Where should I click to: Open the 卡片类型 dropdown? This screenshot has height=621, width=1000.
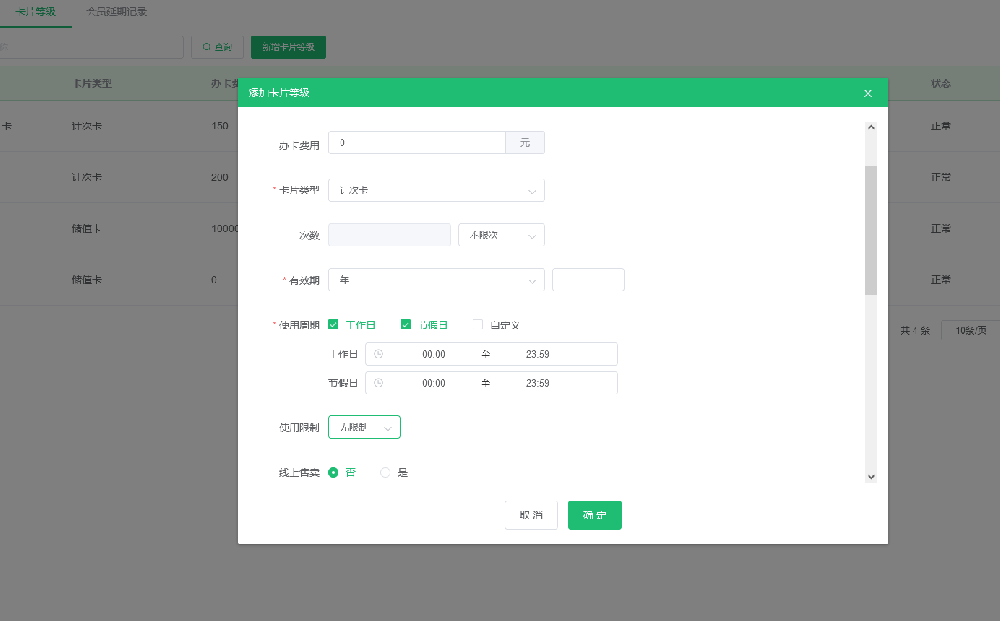click(x=436, y=190)
